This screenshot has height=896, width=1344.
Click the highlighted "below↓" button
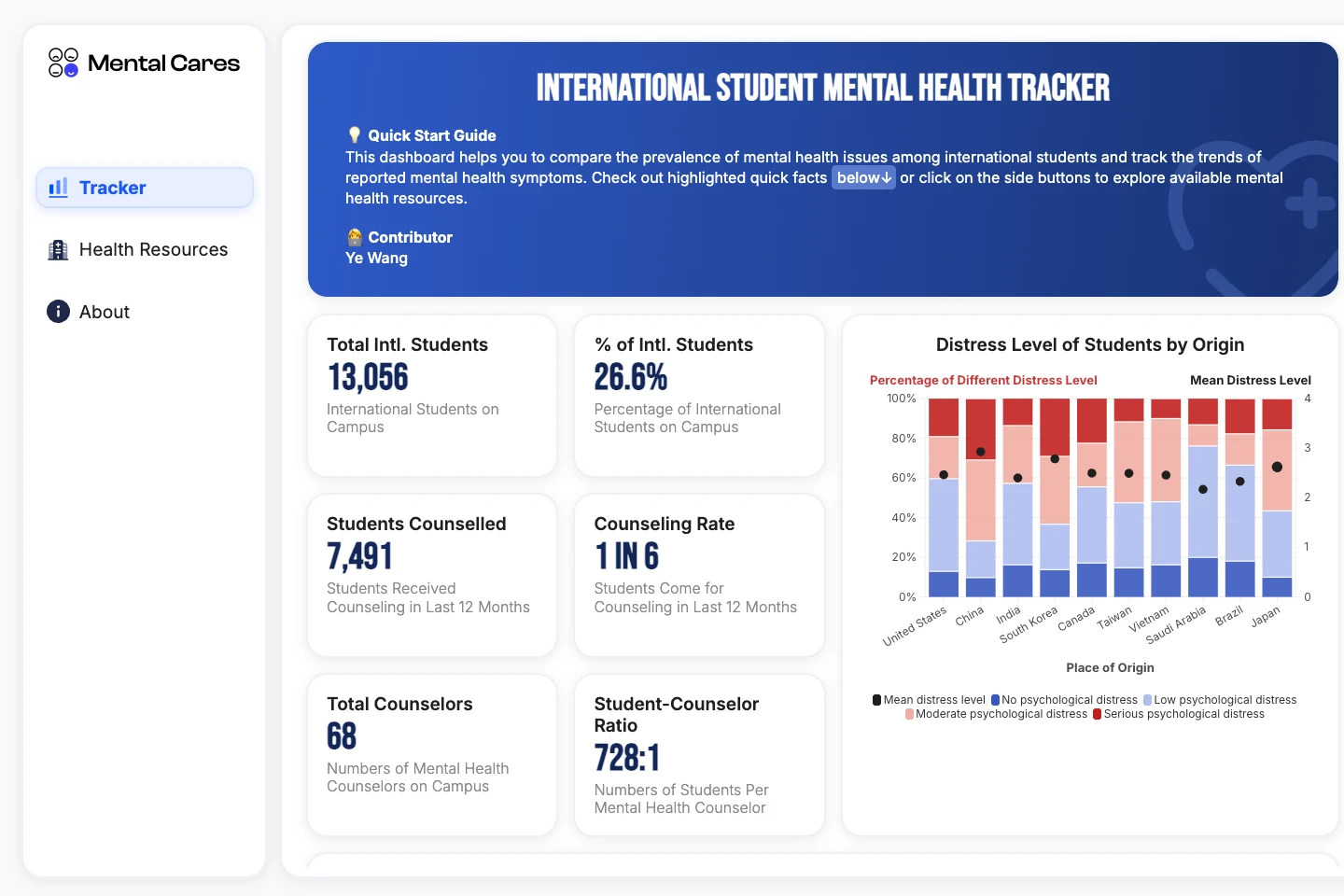tap(864, 177)
